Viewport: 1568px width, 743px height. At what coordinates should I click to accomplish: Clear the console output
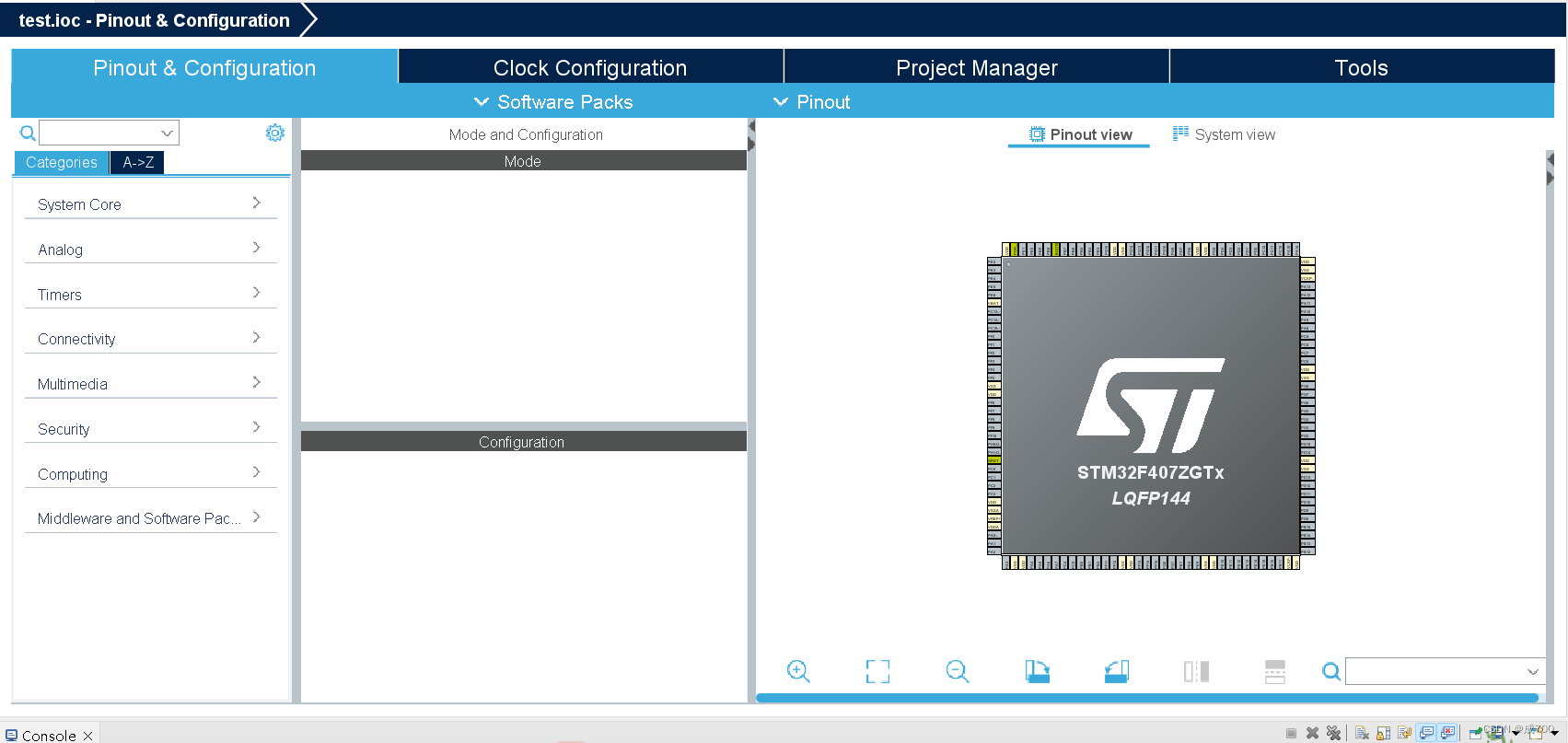point(1362,733)
